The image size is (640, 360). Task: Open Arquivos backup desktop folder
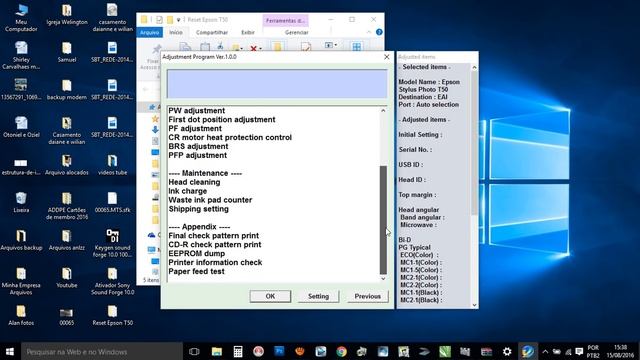pos(21,240)
